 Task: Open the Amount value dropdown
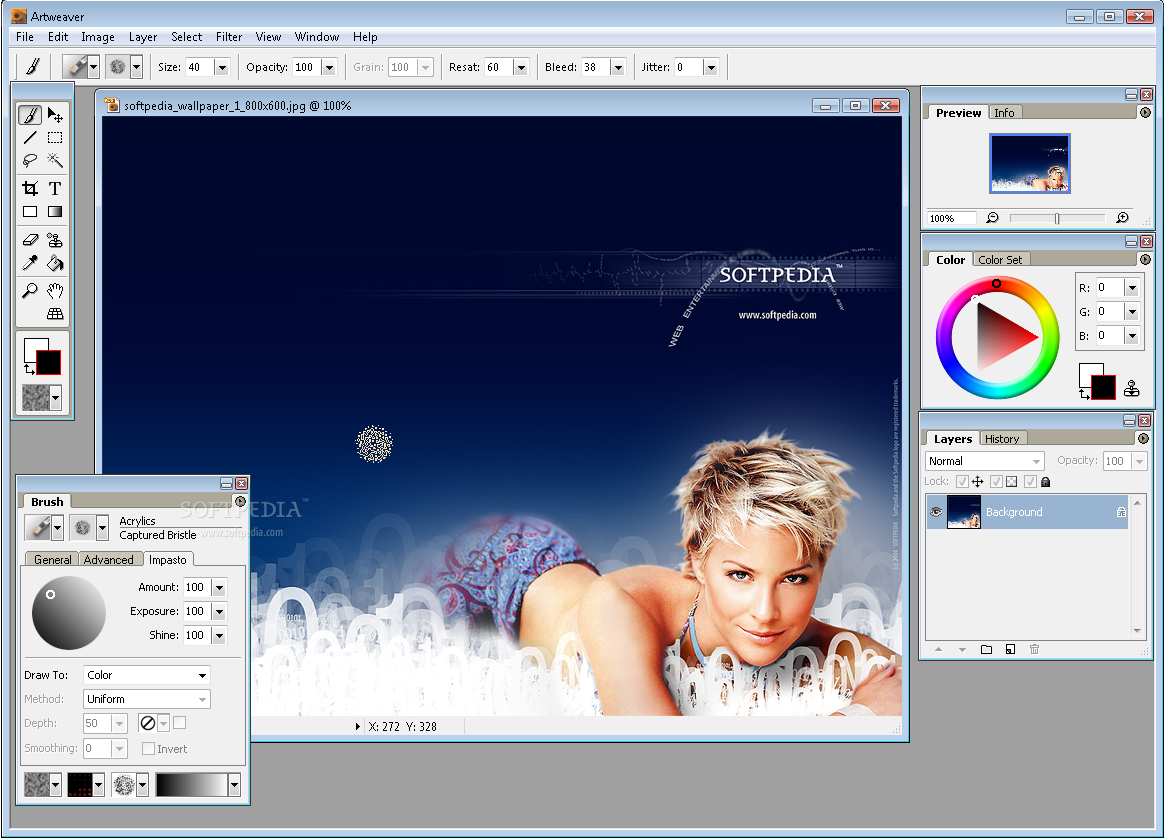[x=219, y=587]
